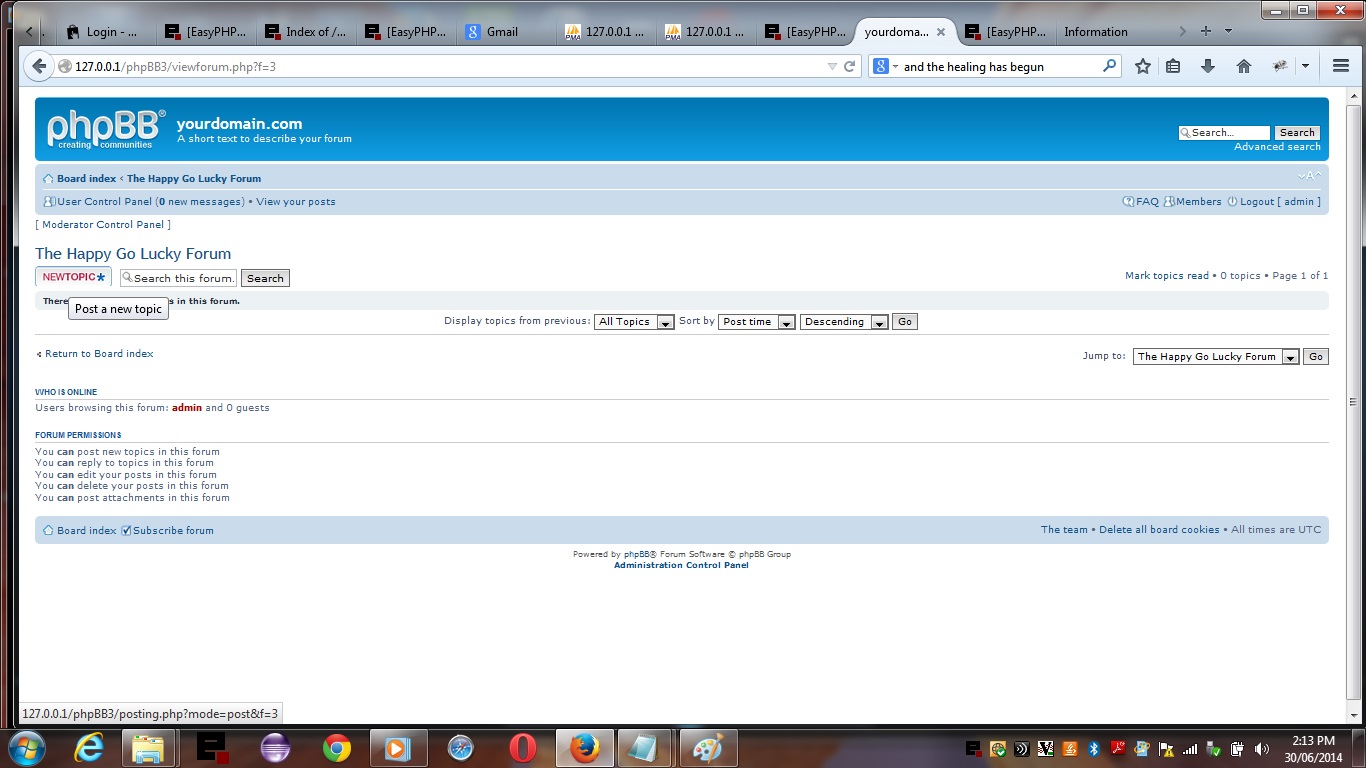
Task: Open the Windows Start menu
Action: tap(25, 747)
